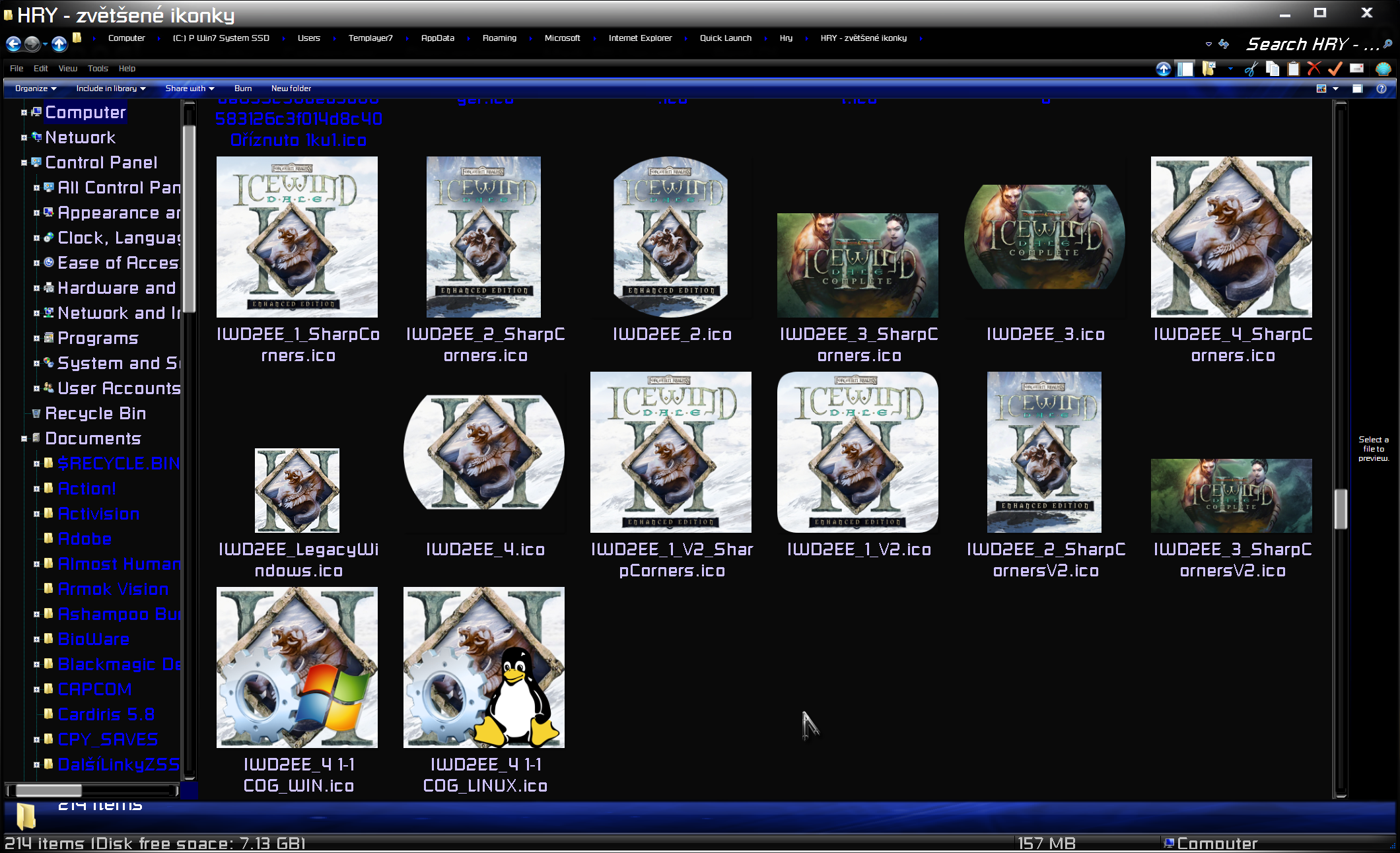The width and height of the screenshot is (1400, 853).
Task: Toggle the navigation pane toolbar button
Action: (x=1186, y=69)
